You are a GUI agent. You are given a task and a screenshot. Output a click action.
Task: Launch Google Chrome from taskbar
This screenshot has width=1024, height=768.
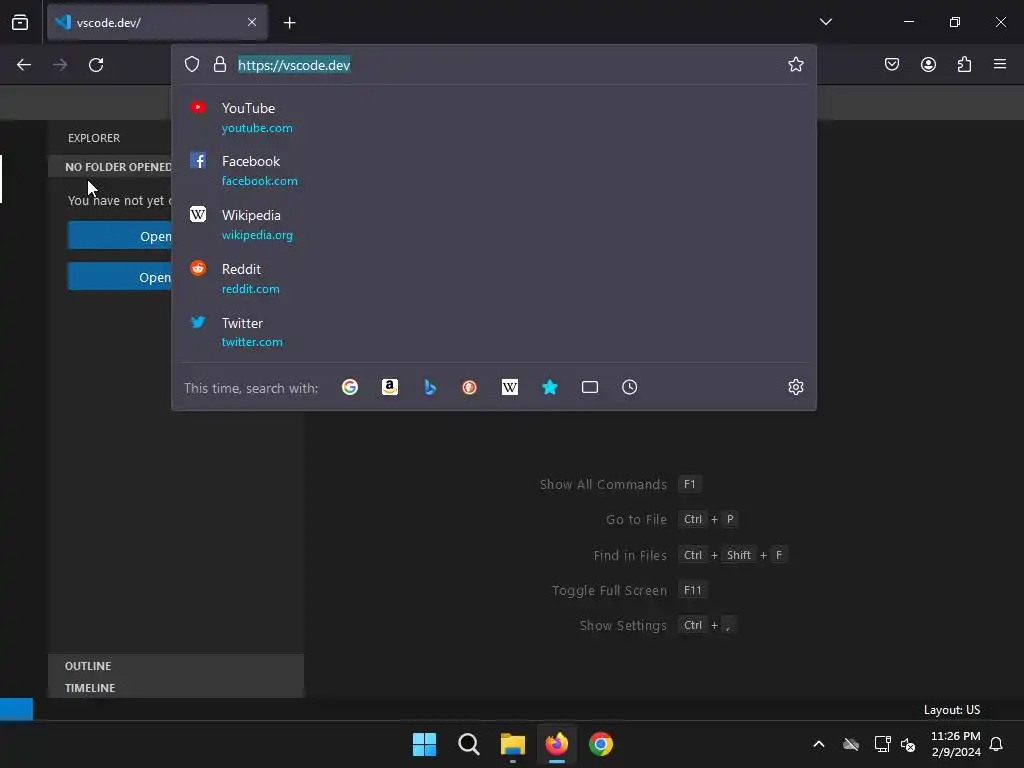coord(601,744)
